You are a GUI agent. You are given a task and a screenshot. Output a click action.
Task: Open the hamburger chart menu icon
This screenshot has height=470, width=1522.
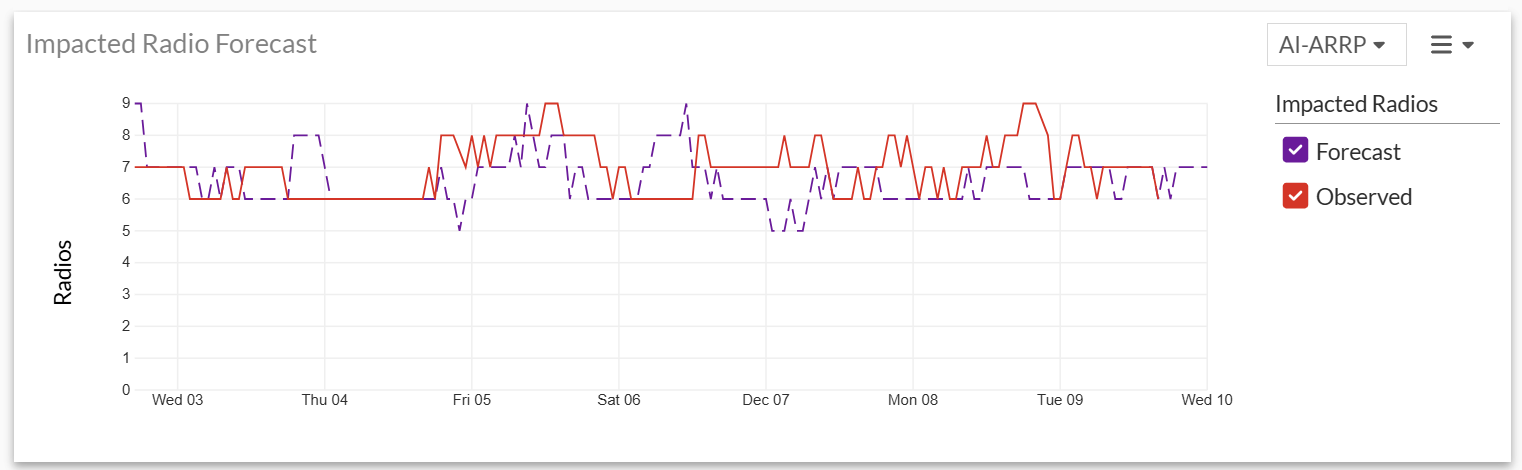[1441, 45]
